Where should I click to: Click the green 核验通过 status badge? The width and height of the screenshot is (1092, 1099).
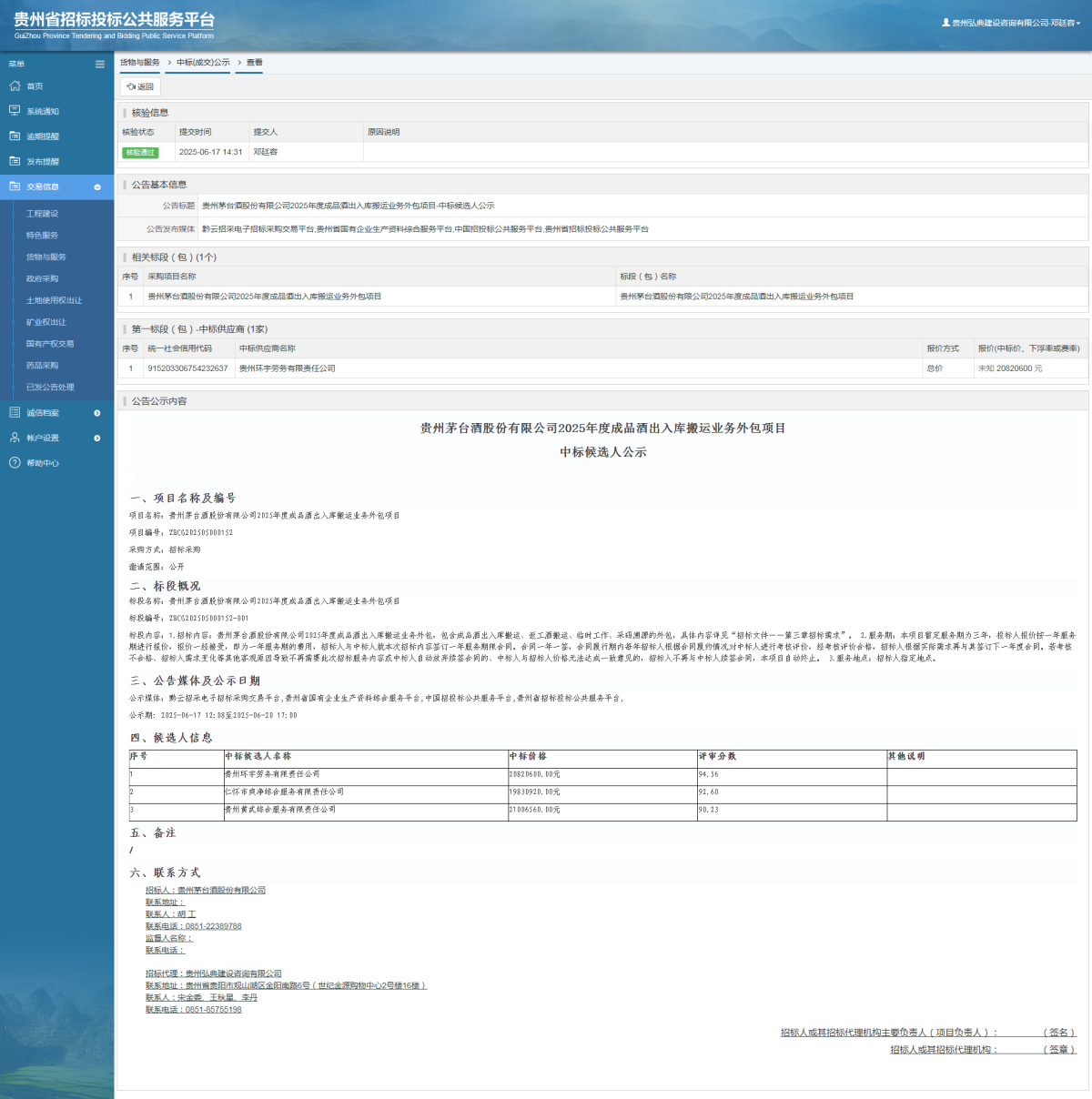click(140, 153)
